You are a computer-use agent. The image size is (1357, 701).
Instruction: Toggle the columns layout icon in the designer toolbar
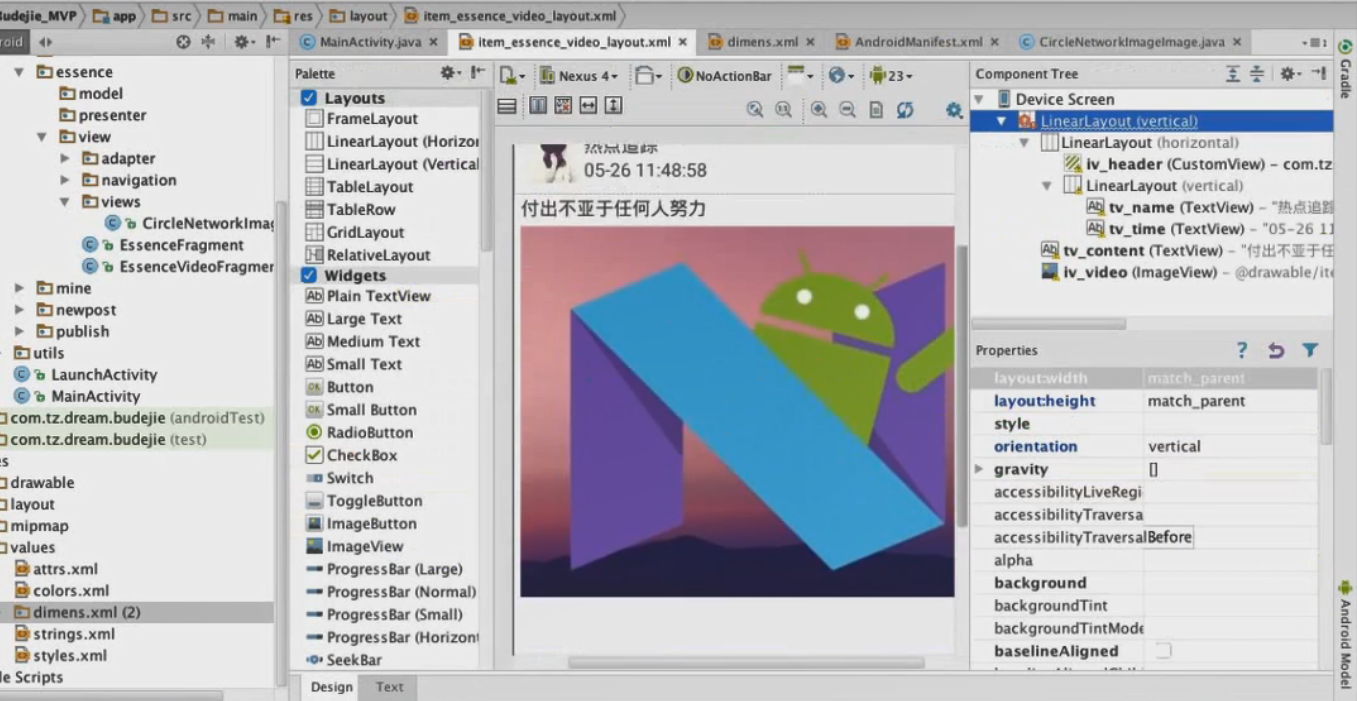click(538, 106)
